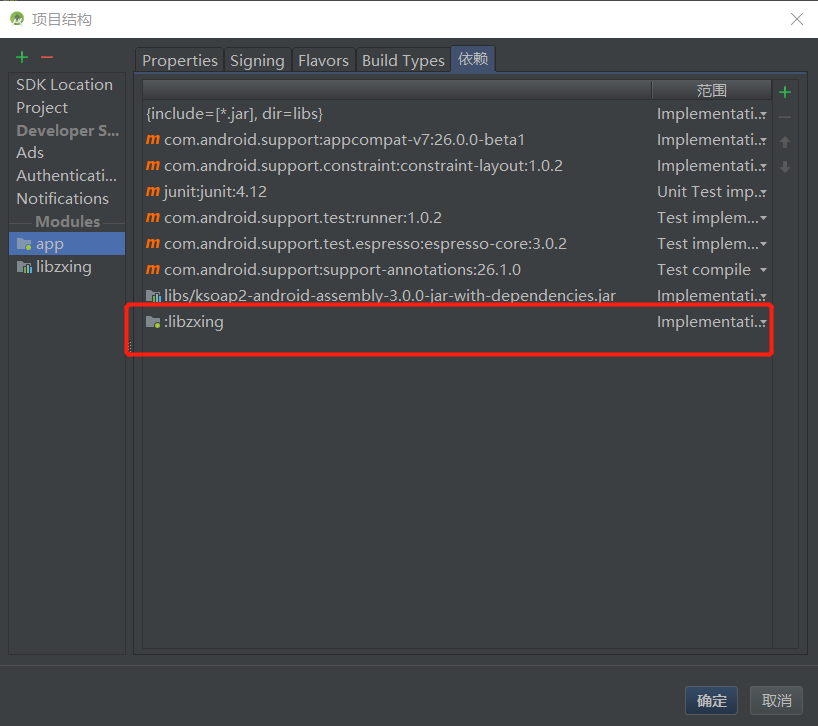Click the module icon beside :libzxing dependency
818x726 pixels.
[153, 322]
